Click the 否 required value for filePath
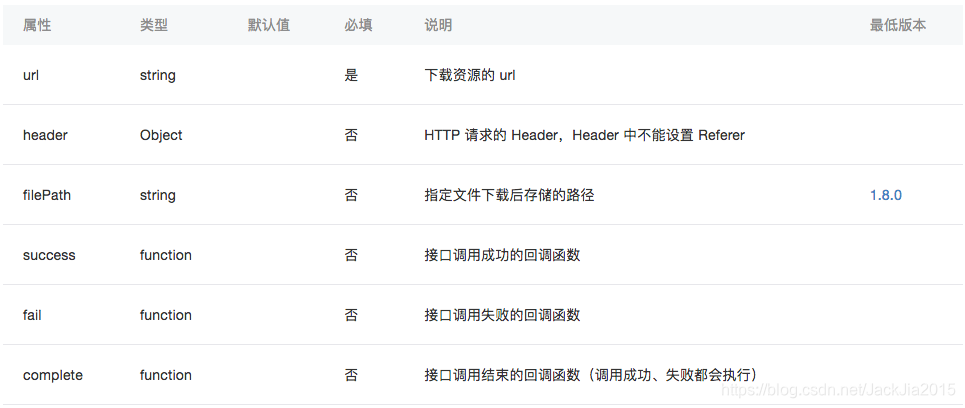This screenshot has width=965, height=408. (351, 195)
